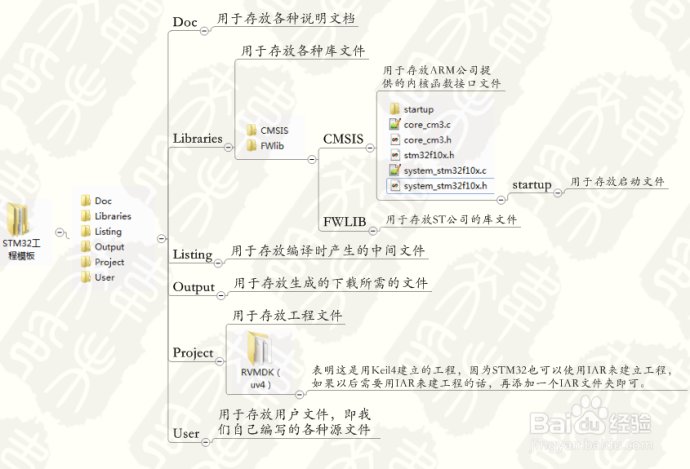Click the CMSIS folder icon under Libraries

(252, 131)
